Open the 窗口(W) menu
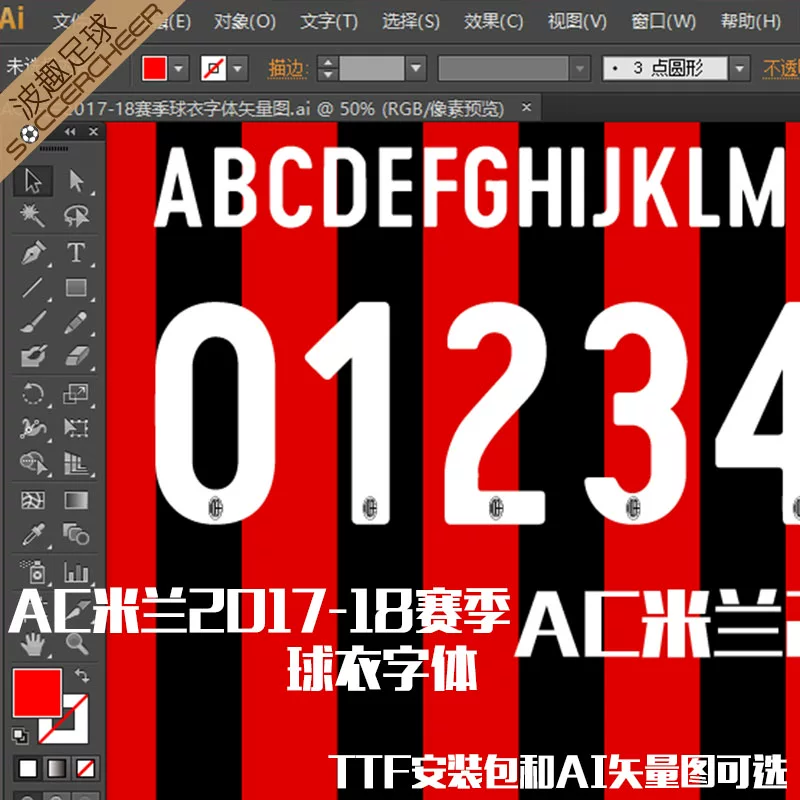The height and width of the screenshot is (800, 800). coord(663,21)
